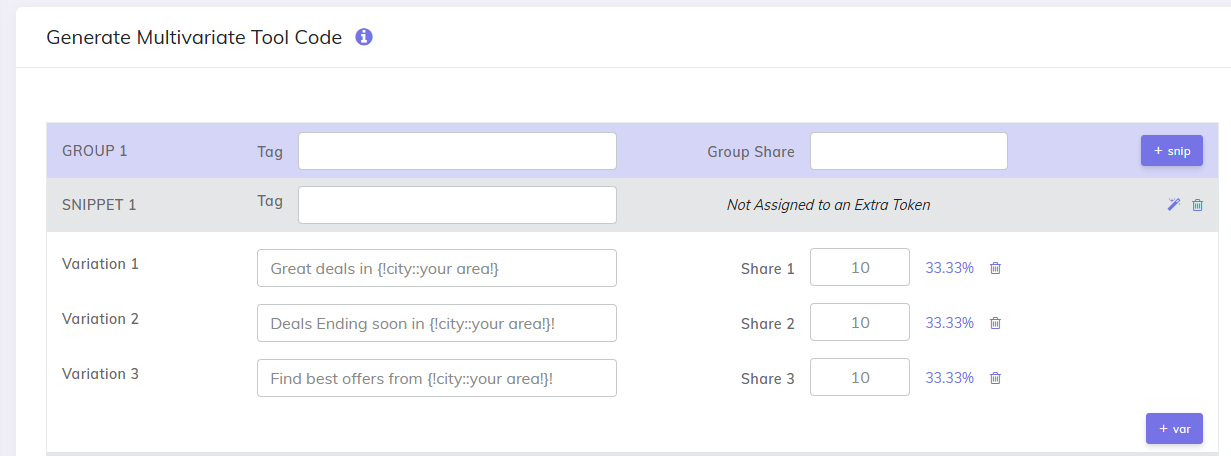Screen dimensions: 1231x456
Task: Click the Share 1 value field
Action: pos(859,268)
